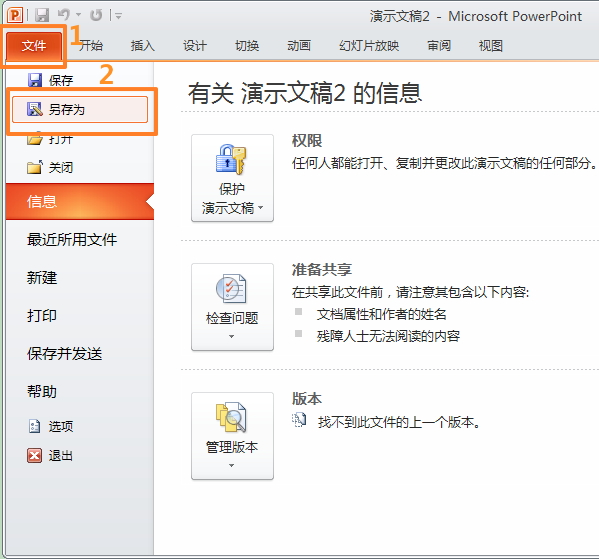The height and width of the screenshot is (559, 599).
Task: Click the 检查问题 checklist icon
Action: (x=231, y=288)
